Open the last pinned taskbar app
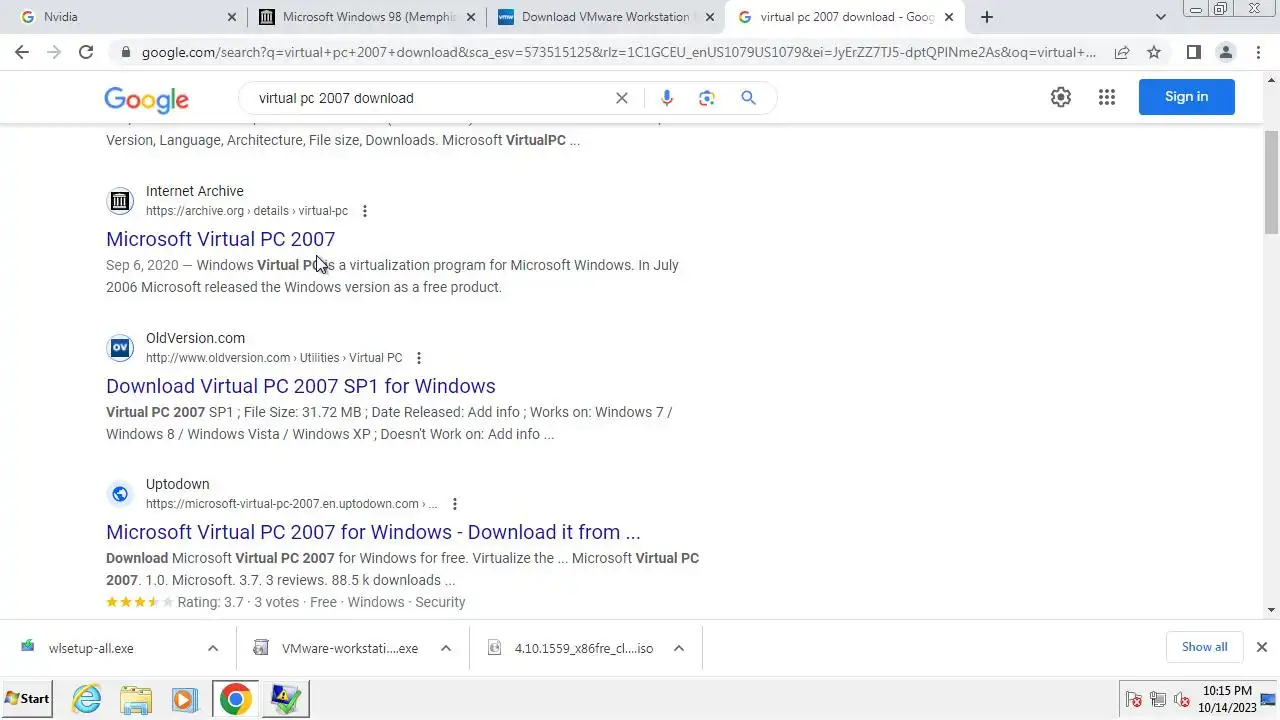 click(x=285, y=699)
